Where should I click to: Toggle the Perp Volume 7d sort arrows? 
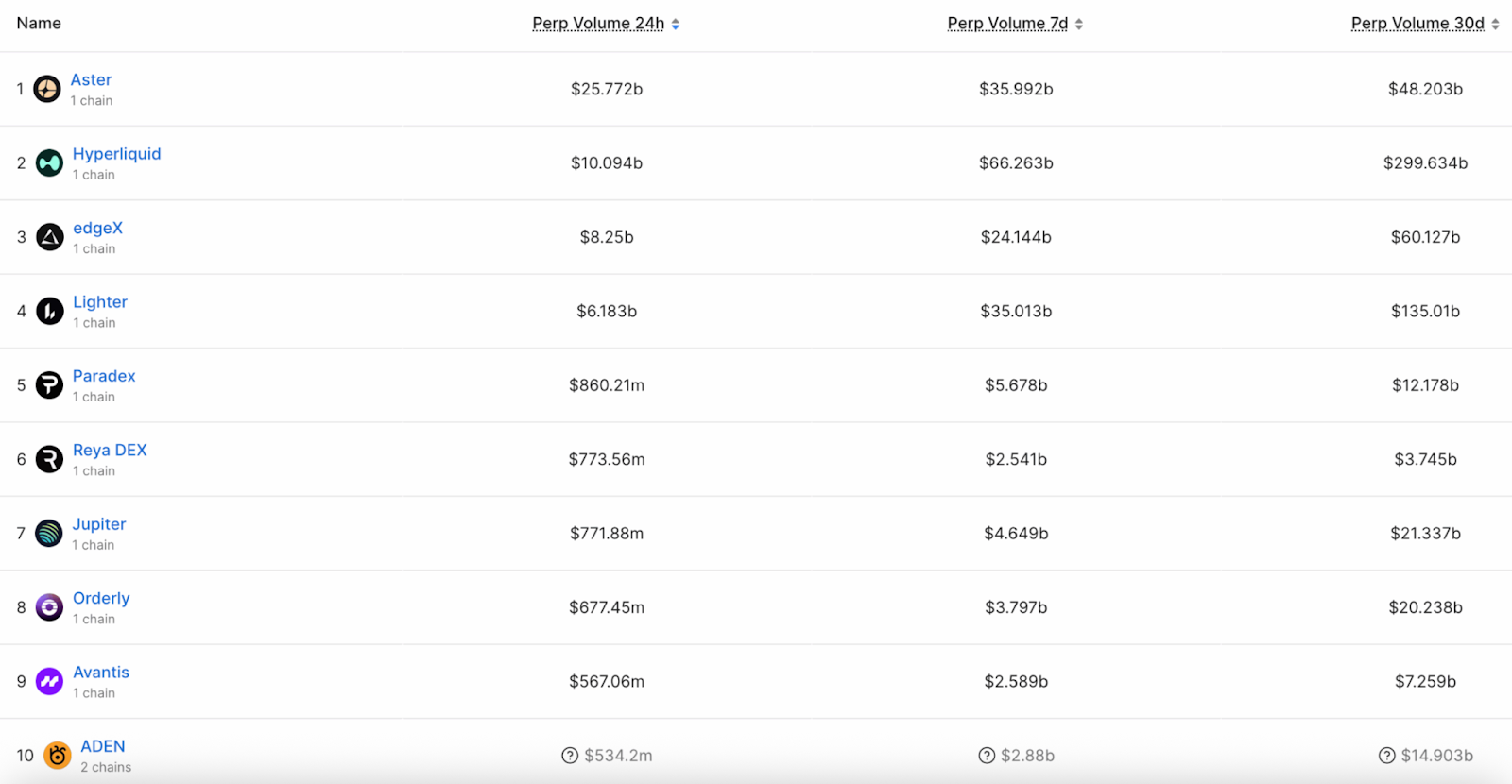coord(1080,23)
